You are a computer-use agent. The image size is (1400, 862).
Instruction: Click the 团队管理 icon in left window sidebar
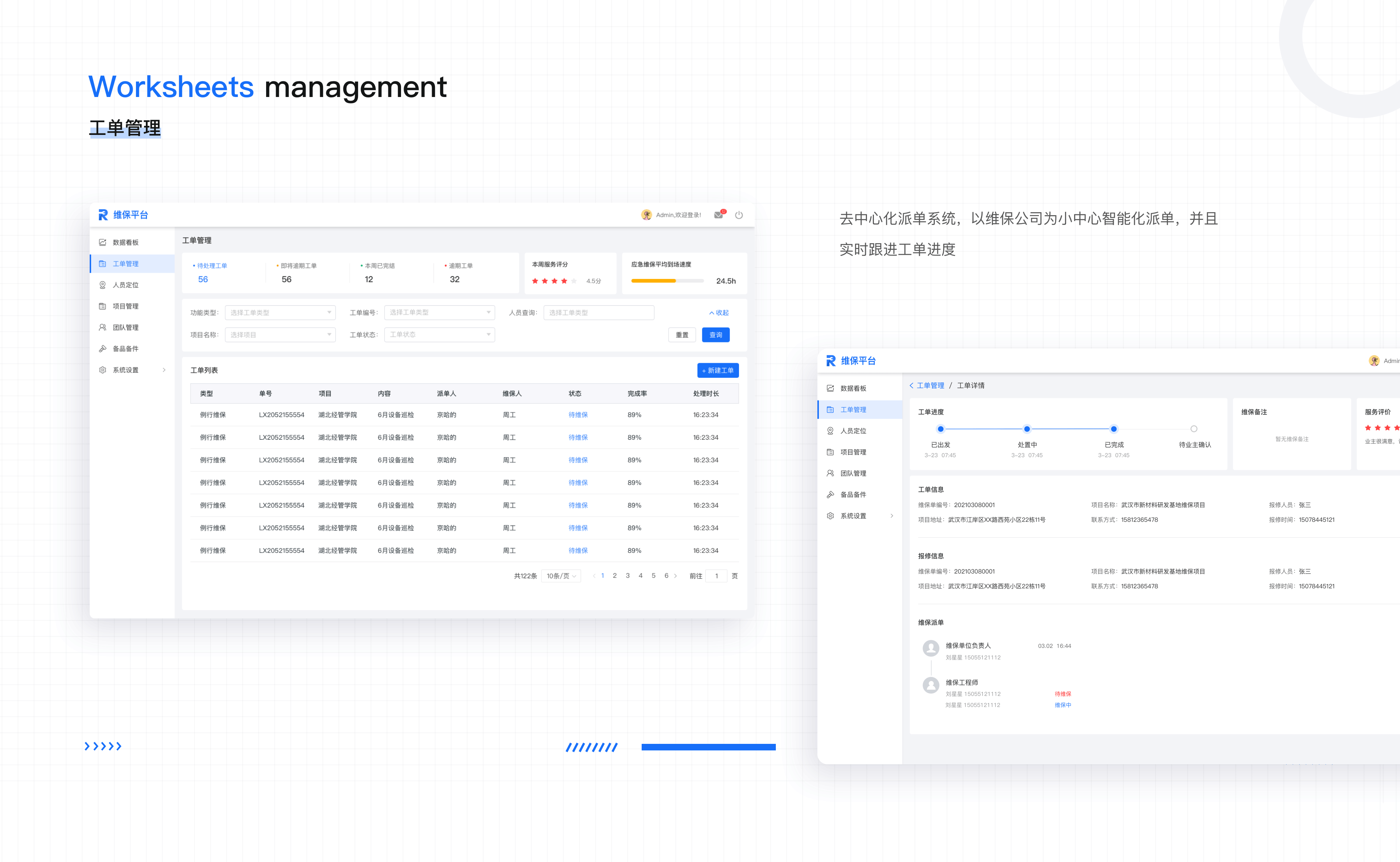[102, 327]
